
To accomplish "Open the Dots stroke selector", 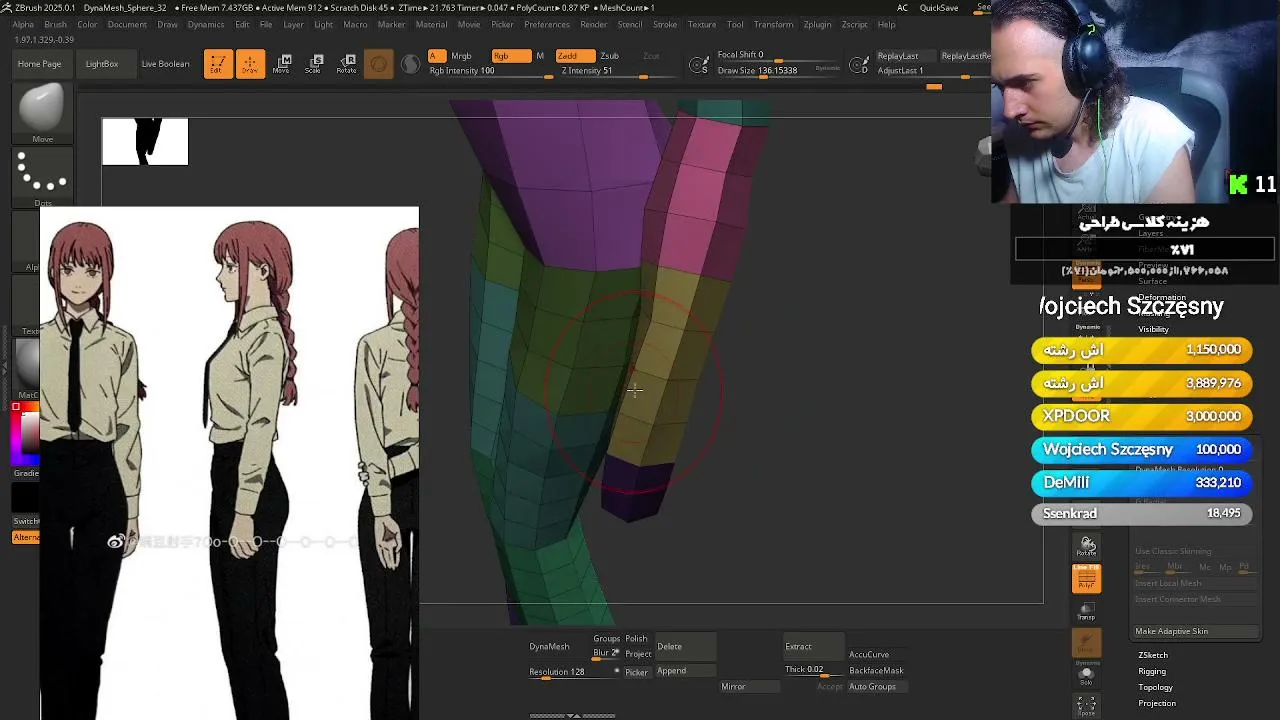I will tap(42, 175).
